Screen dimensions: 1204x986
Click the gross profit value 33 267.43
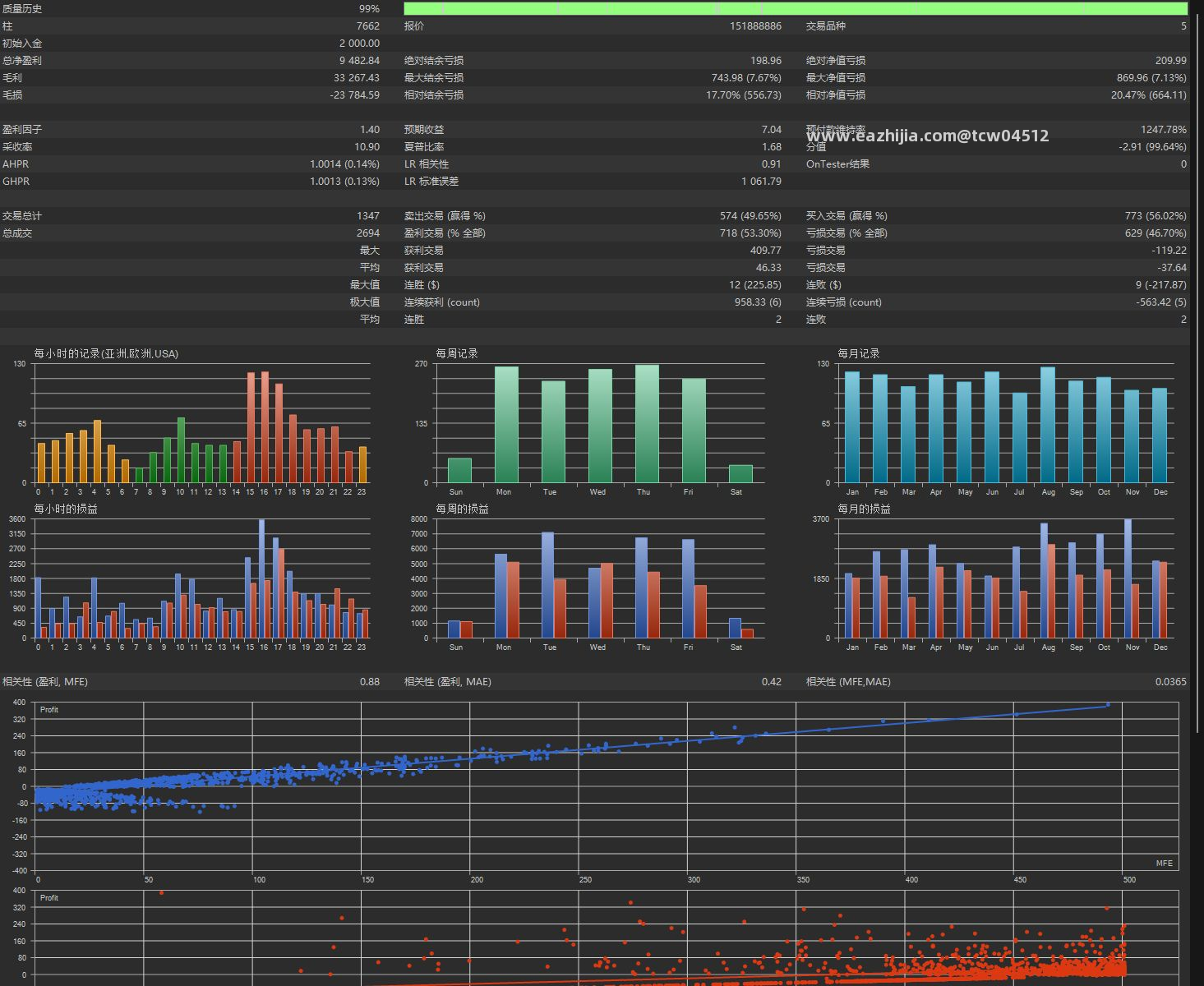click(x=357, y=78)
